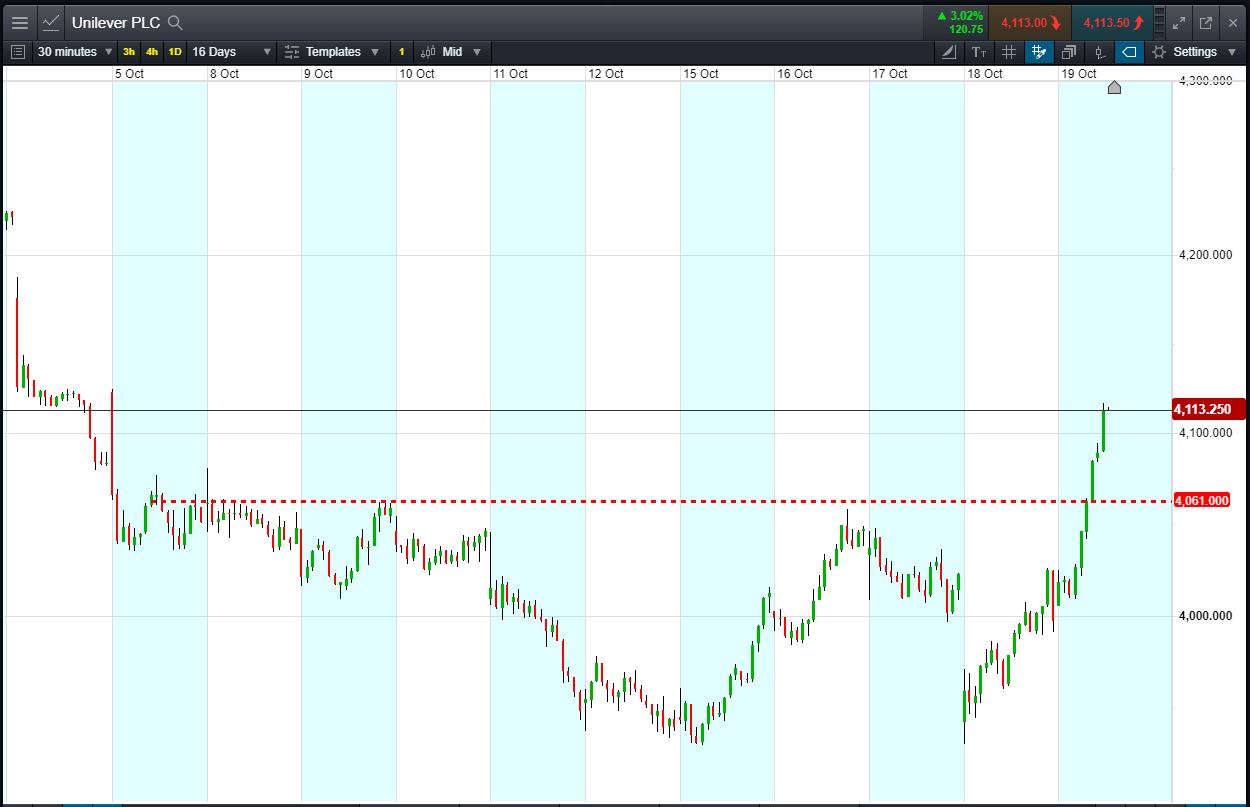
Task: Switch to the 4h timeframe shortcut
Action: coord(152,52)
